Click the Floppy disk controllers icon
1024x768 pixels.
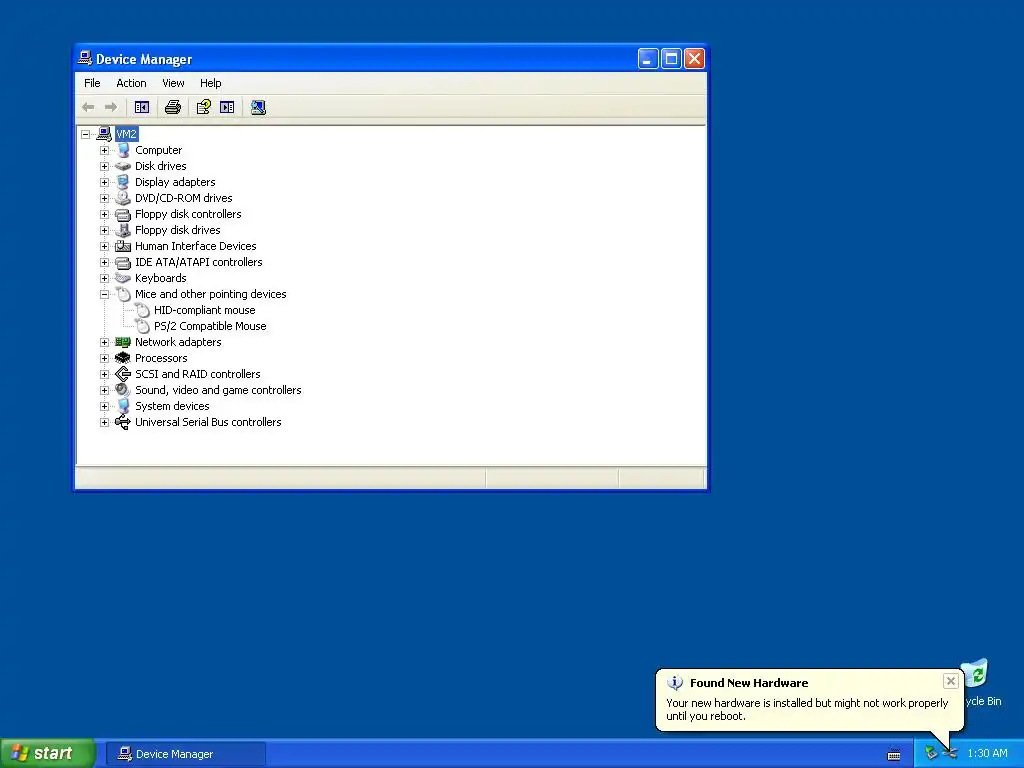[x=123, y=214]
